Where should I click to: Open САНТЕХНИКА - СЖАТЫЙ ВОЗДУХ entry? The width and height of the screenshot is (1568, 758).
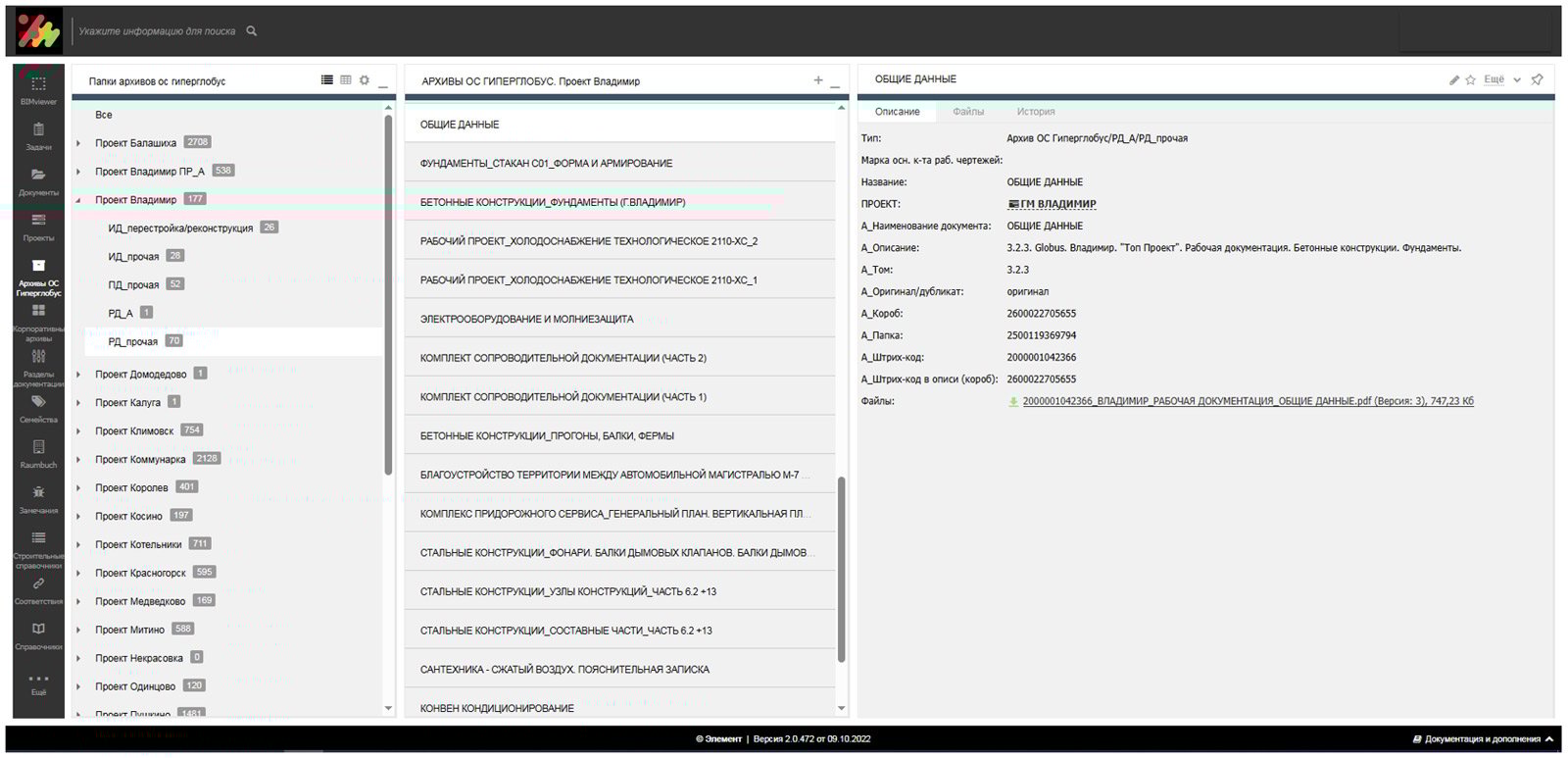[x=620, y=670]
